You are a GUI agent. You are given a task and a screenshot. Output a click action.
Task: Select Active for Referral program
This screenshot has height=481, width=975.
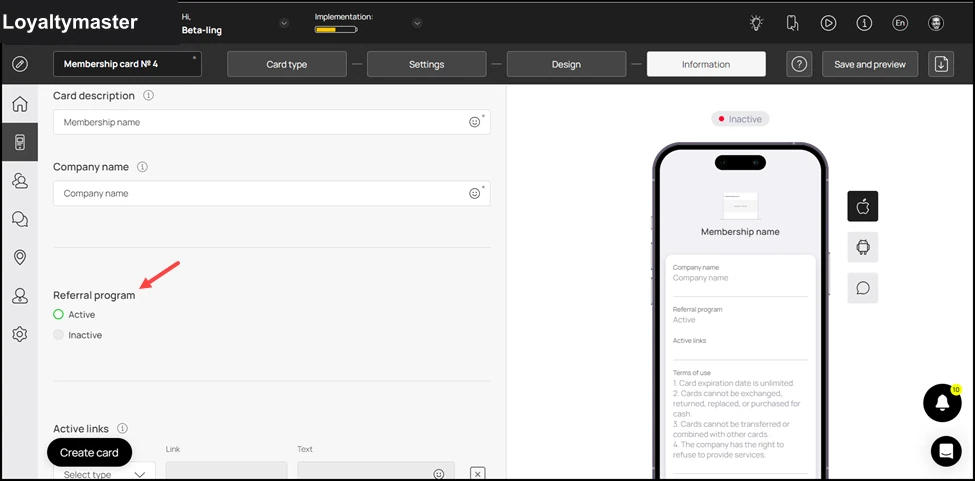coord(58,314)
